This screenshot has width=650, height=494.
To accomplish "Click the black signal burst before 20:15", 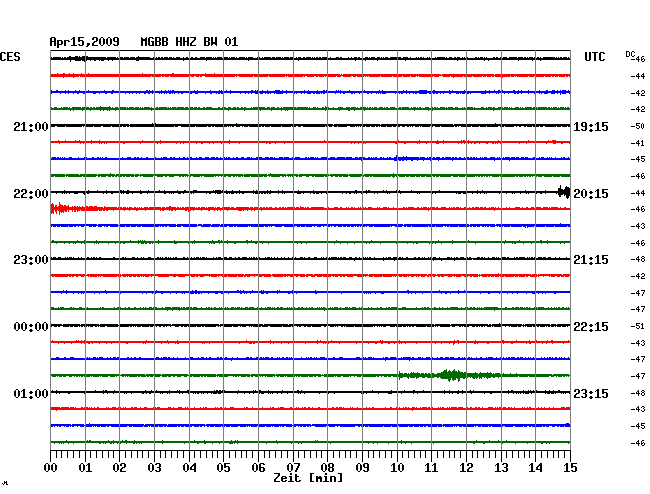I will pos(564,192).
